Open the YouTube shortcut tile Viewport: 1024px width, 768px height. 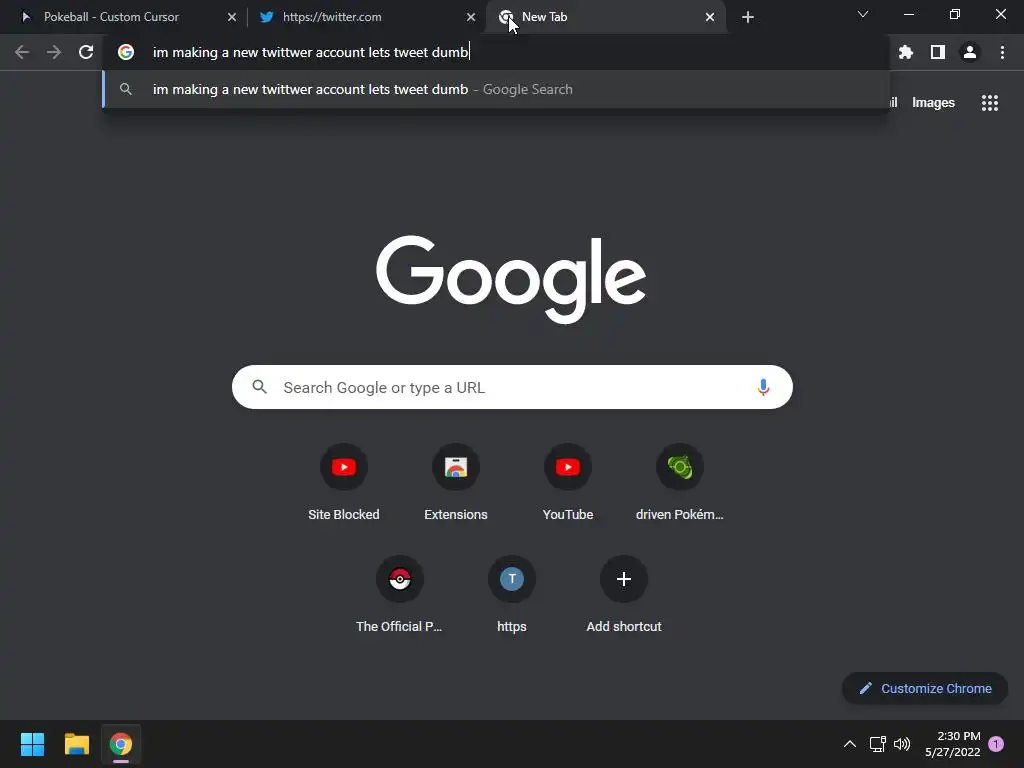[568, 483]
